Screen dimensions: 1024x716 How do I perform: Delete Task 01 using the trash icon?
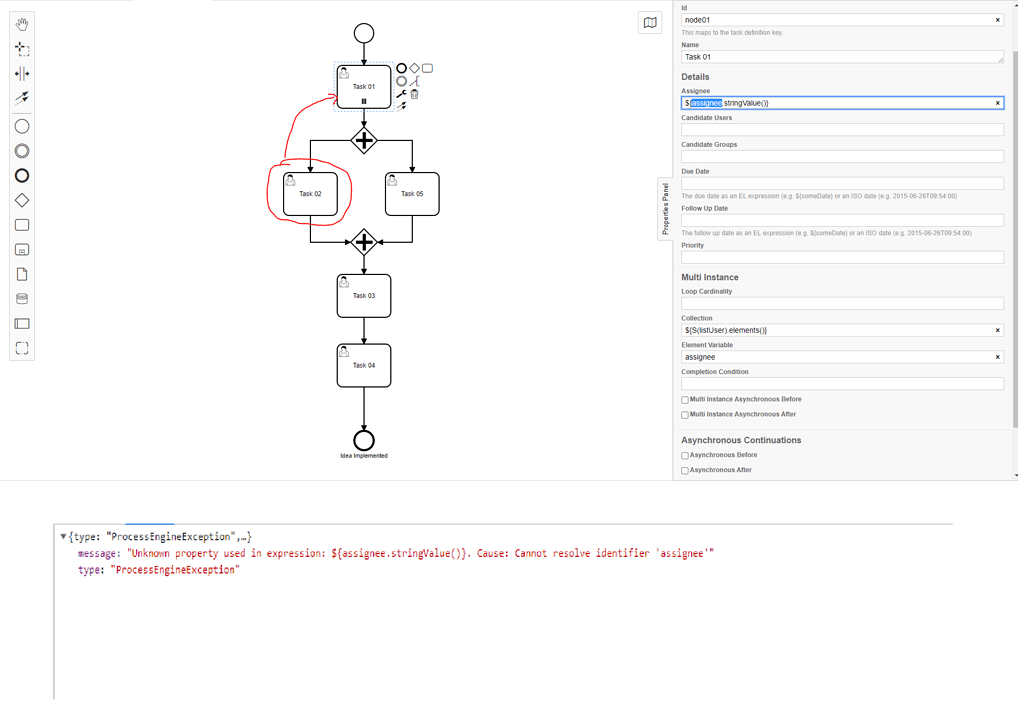414,92
